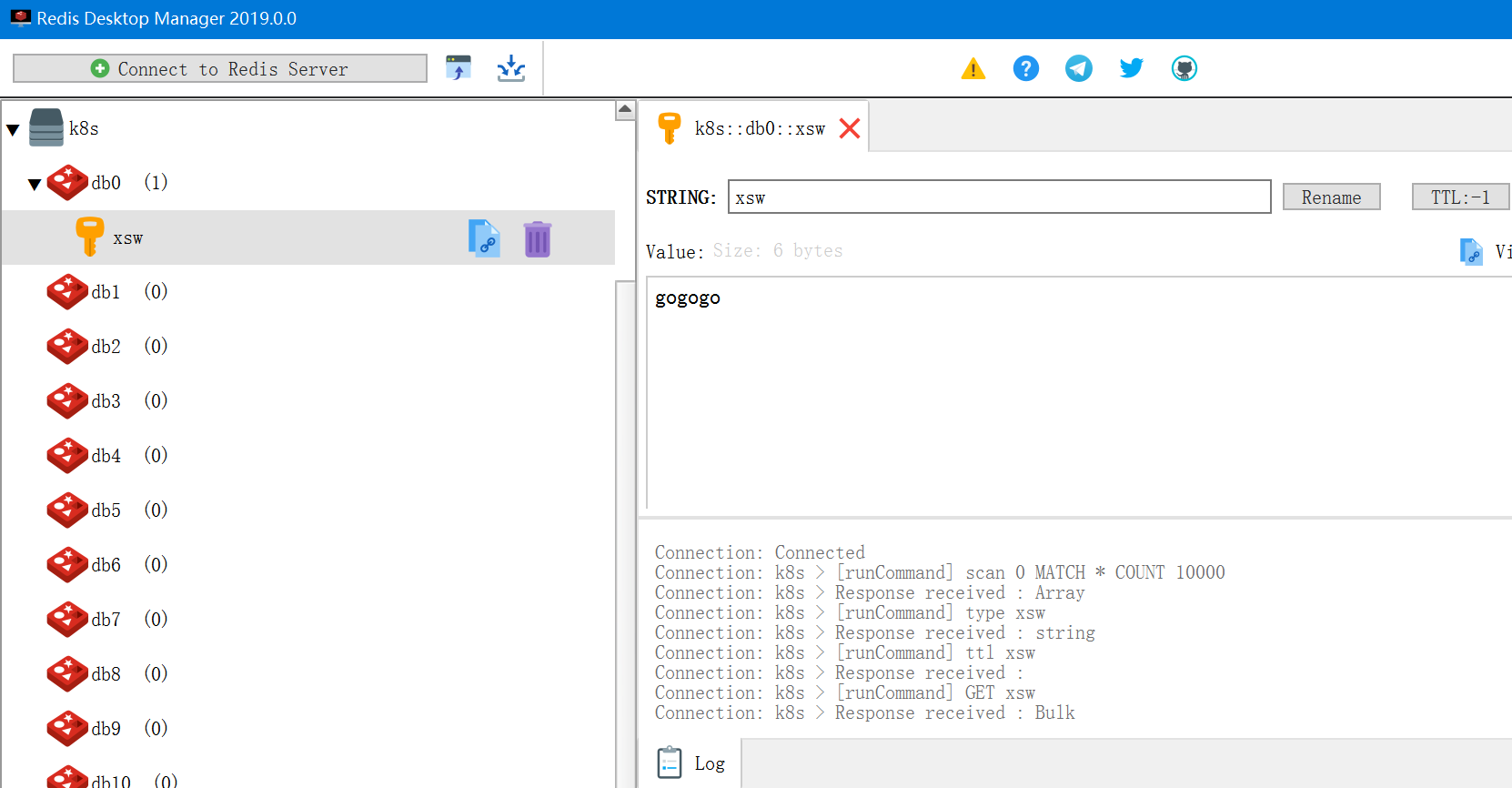Screen dimensions: 1512x788
Task: Click log line 'type xsw'
Action: tap(850, 612)
